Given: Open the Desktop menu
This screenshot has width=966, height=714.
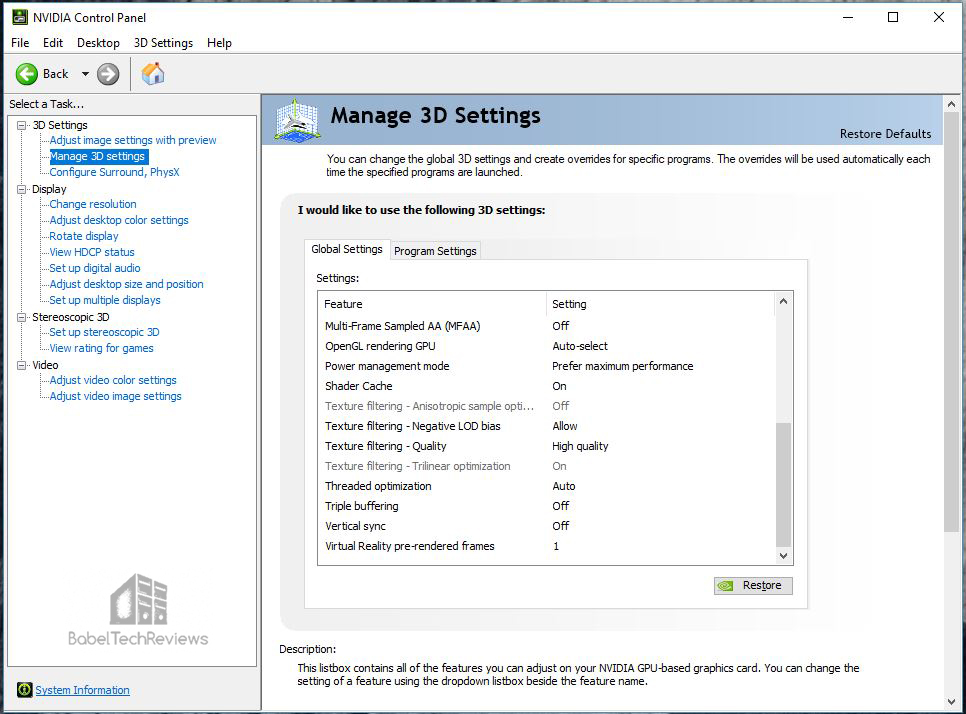Looking at the screenshot, I should coord(98,43).
